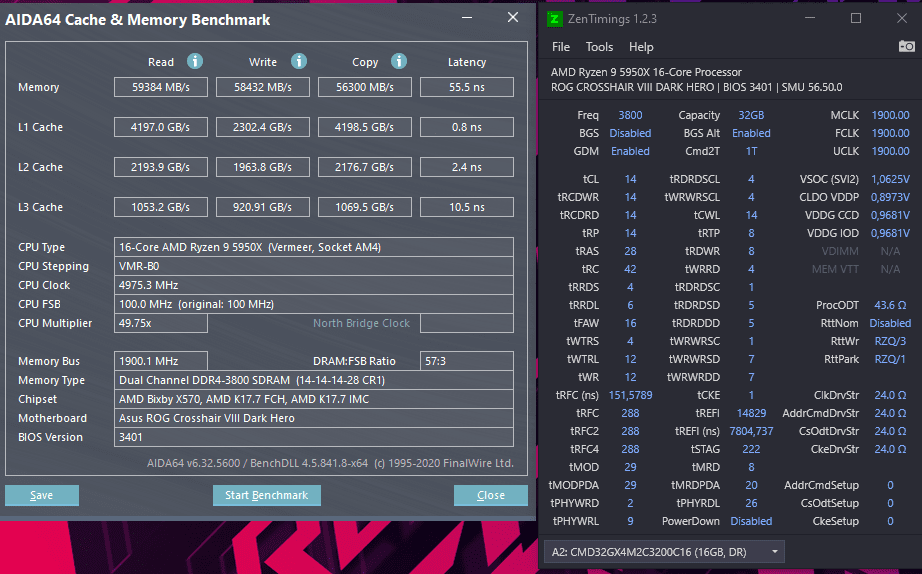Click the PowerDown Disabled value
The width and height of the screenshot is (922, 574).
[x=751, y=521]
